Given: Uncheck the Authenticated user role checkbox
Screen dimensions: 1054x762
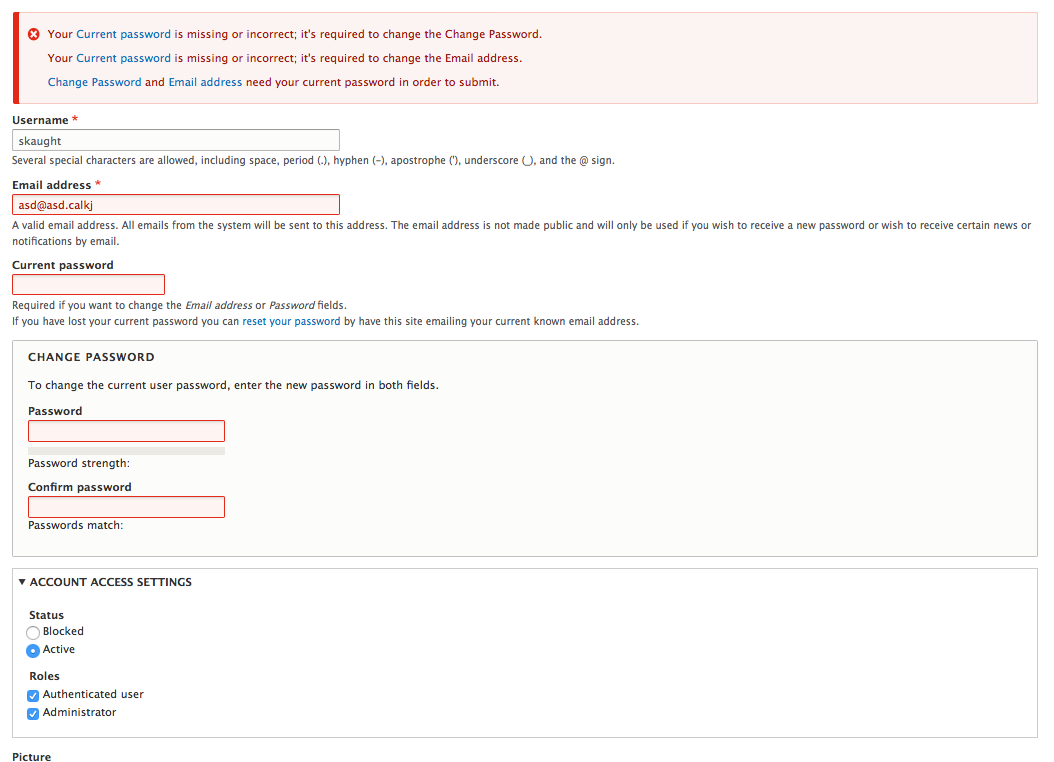Looking at the screenshot, I should [32, 695].
